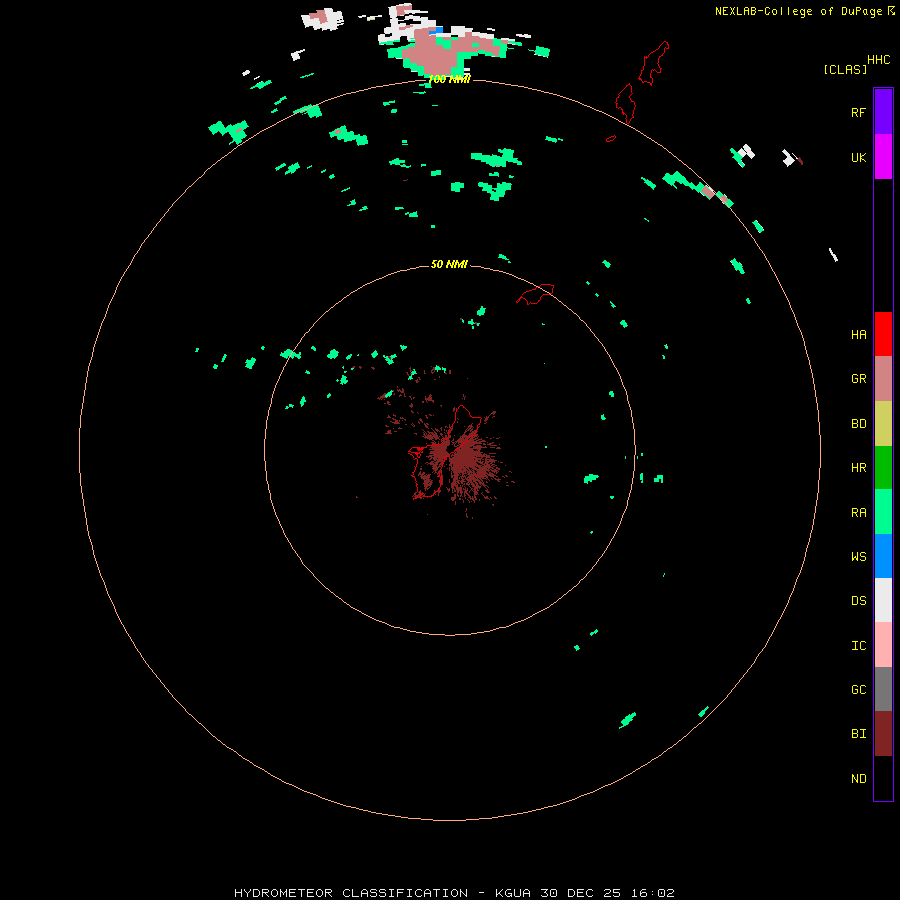Click the BD yellow legend swatch
The image size is (900, 900).
click(883, 424)
